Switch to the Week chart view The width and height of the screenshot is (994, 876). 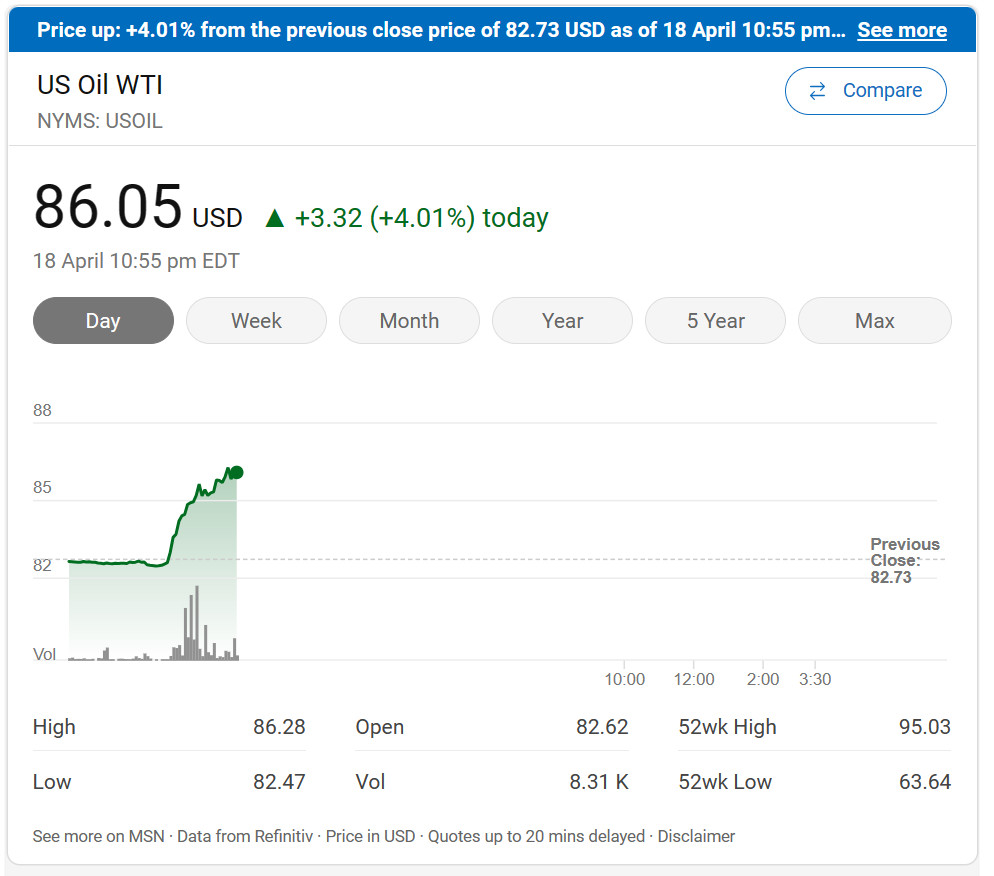click(256, 321)
